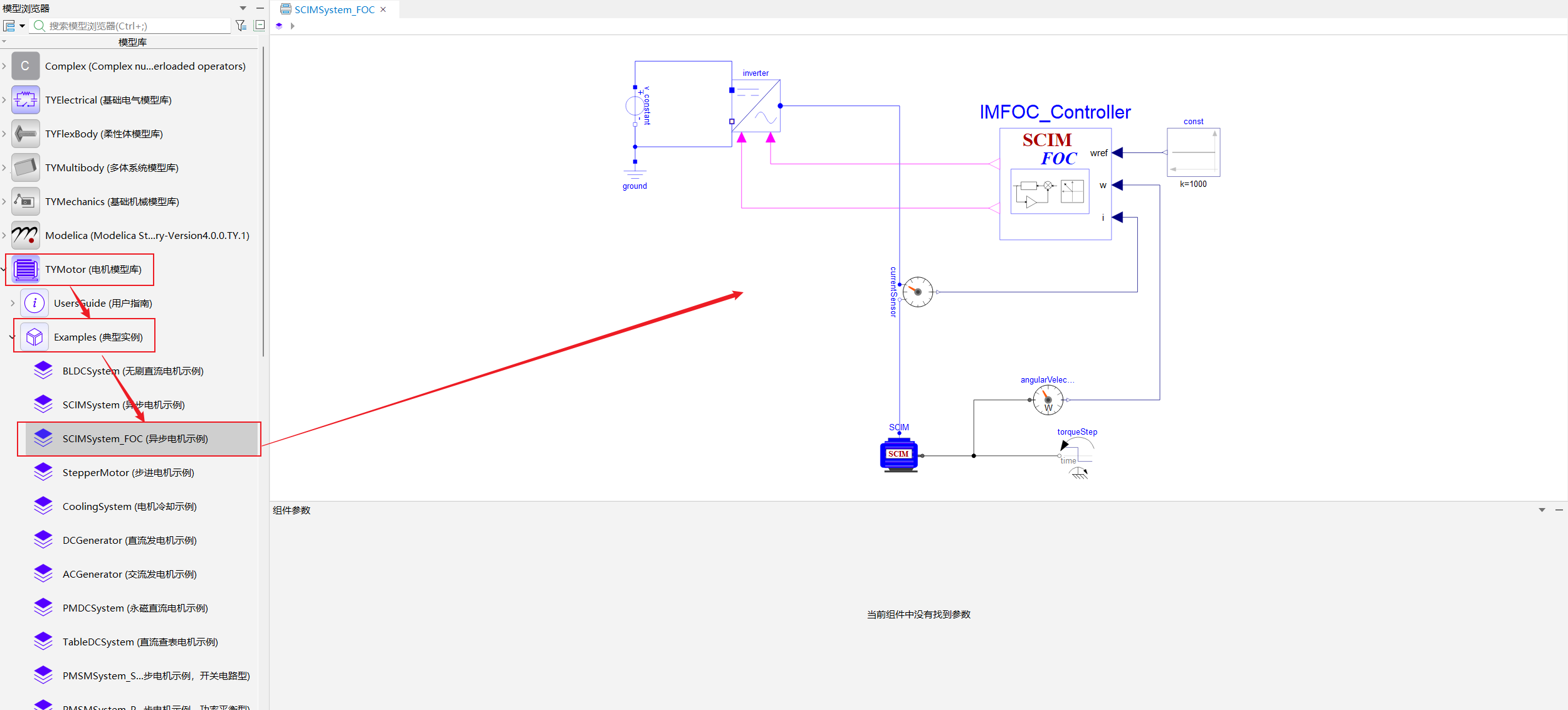Viewport: 1568px width, 710px height.
Task: Click the TYElectrical library icon
Action: pyautogui.click(x=25, y=100)
